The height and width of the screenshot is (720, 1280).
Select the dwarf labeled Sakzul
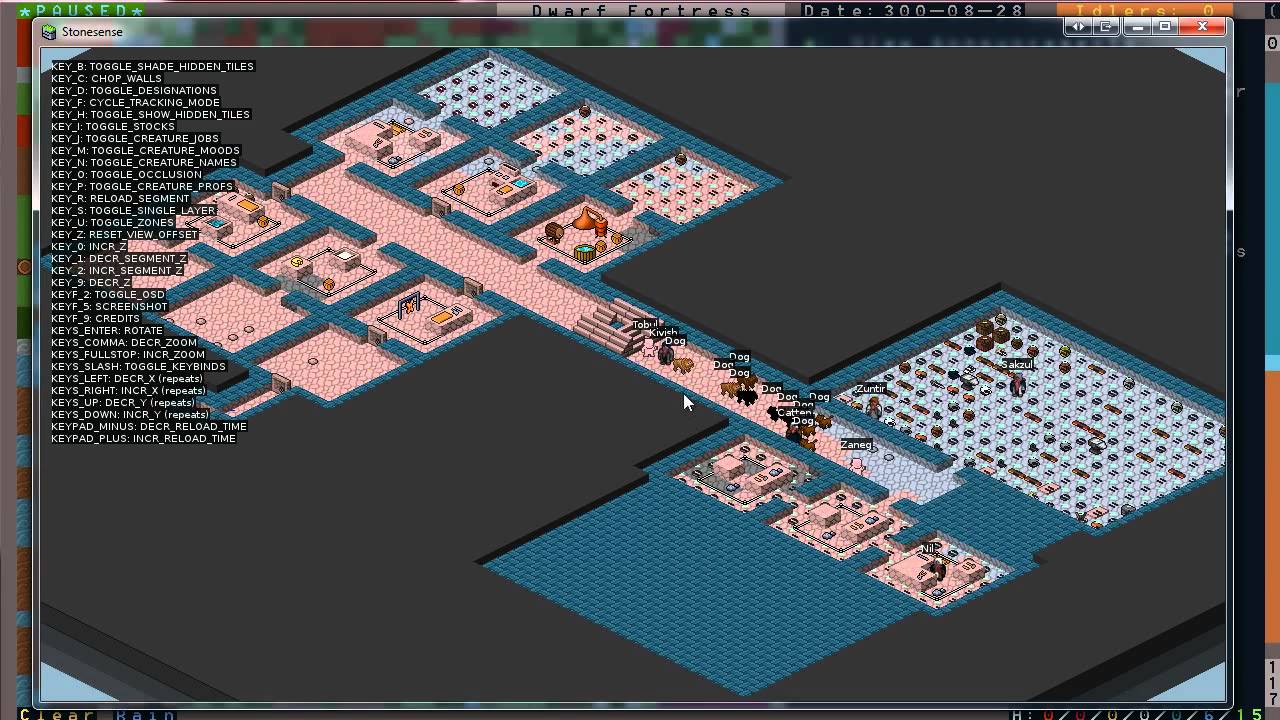click(x=1017, y=384)
